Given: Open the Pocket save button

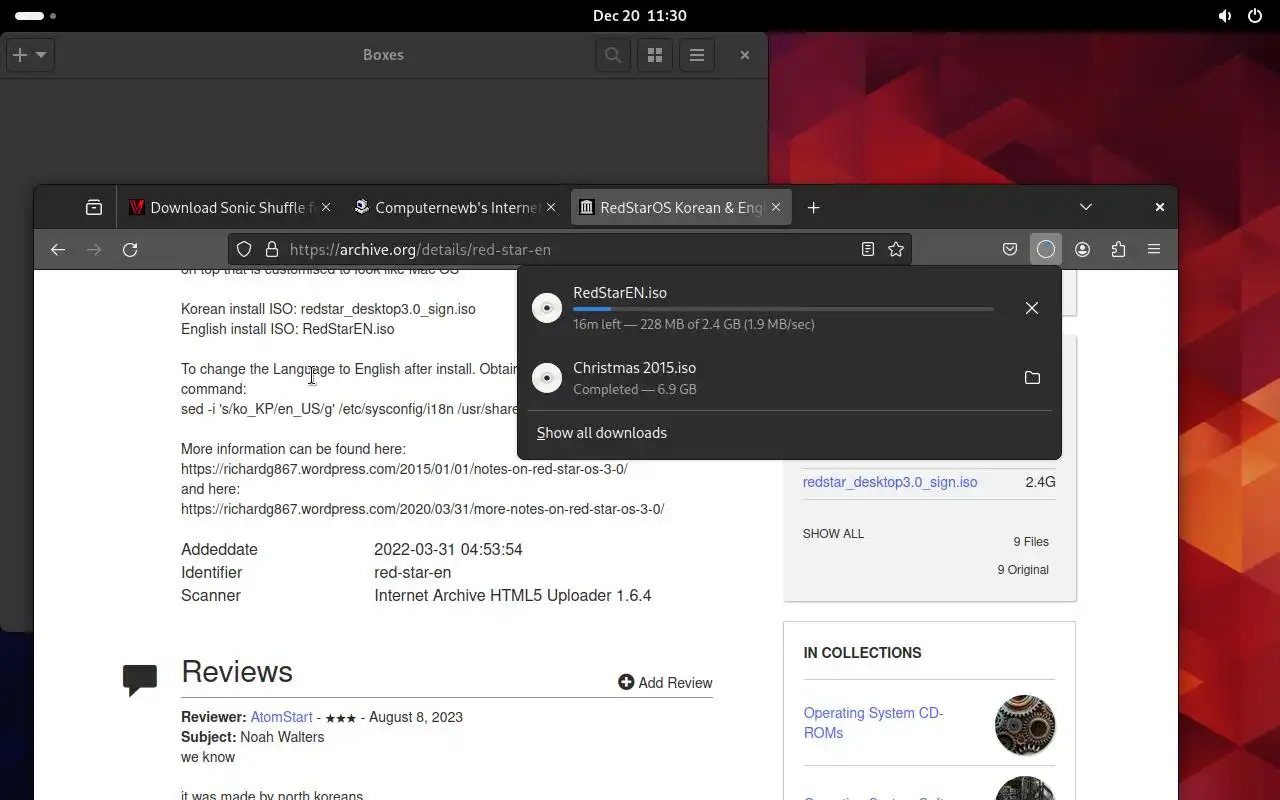Looking at the screenshot, I should coord(1010,250).
